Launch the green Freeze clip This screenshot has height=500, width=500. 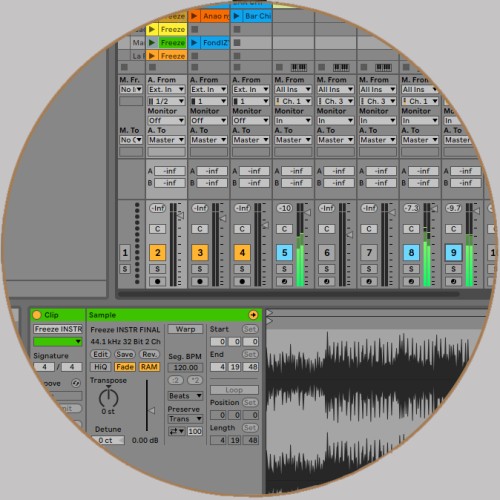tap(152, 43)
